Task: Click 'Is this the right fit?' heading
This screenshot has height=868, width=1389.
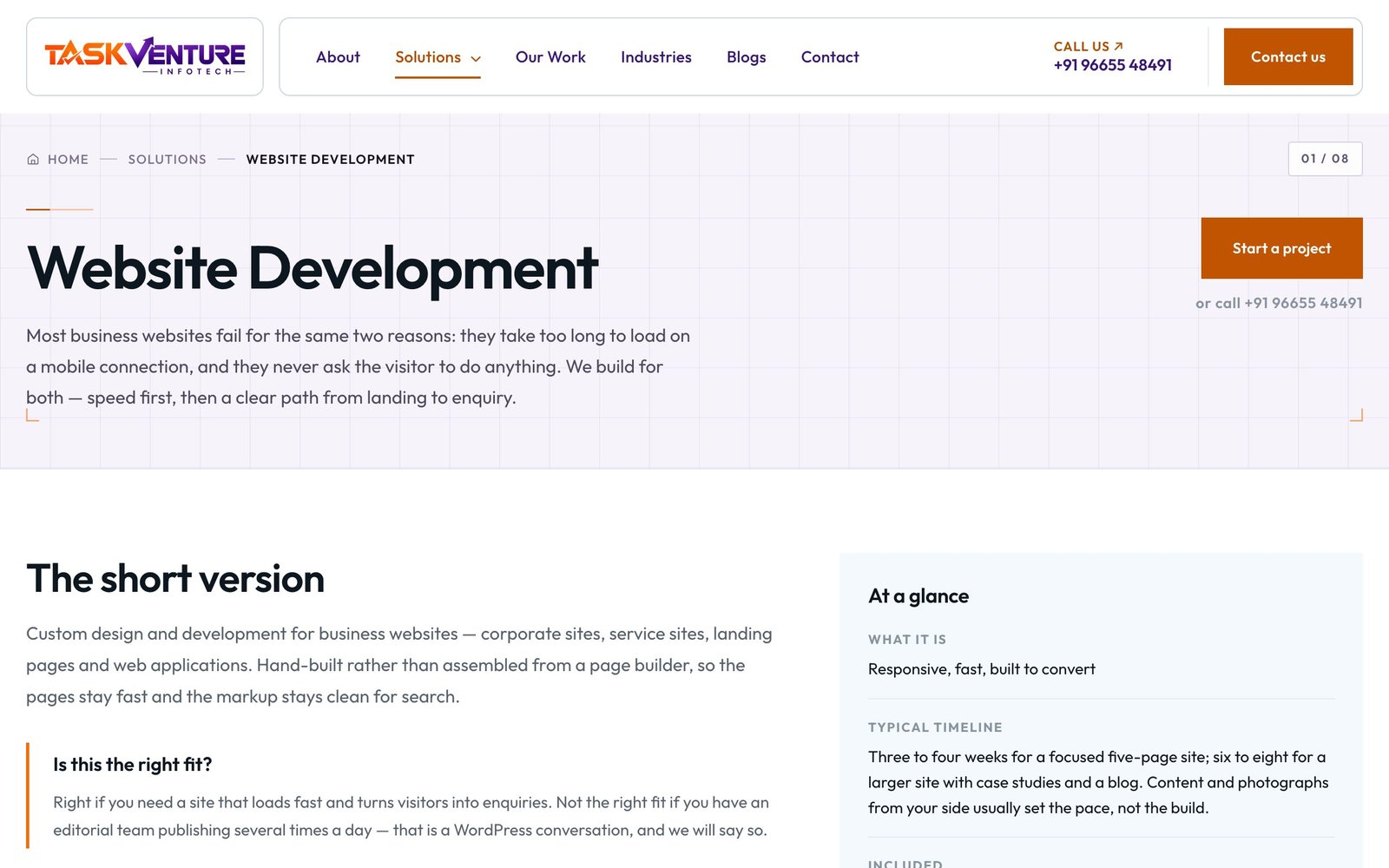Action: point(133,765)
